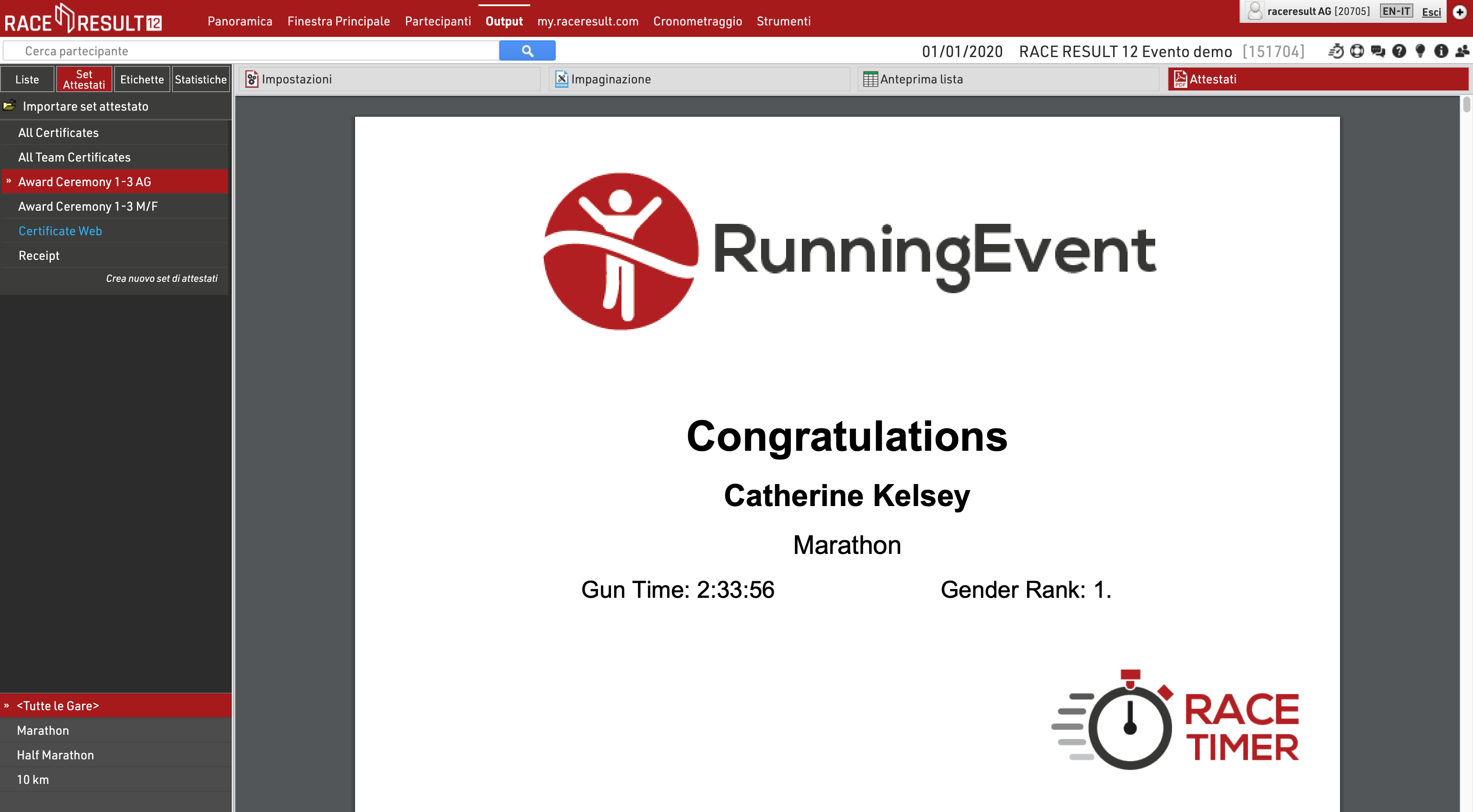The width and height of the screenshot is (1473, 812).
Task: Select the Output menu
Action: point(504,21)
